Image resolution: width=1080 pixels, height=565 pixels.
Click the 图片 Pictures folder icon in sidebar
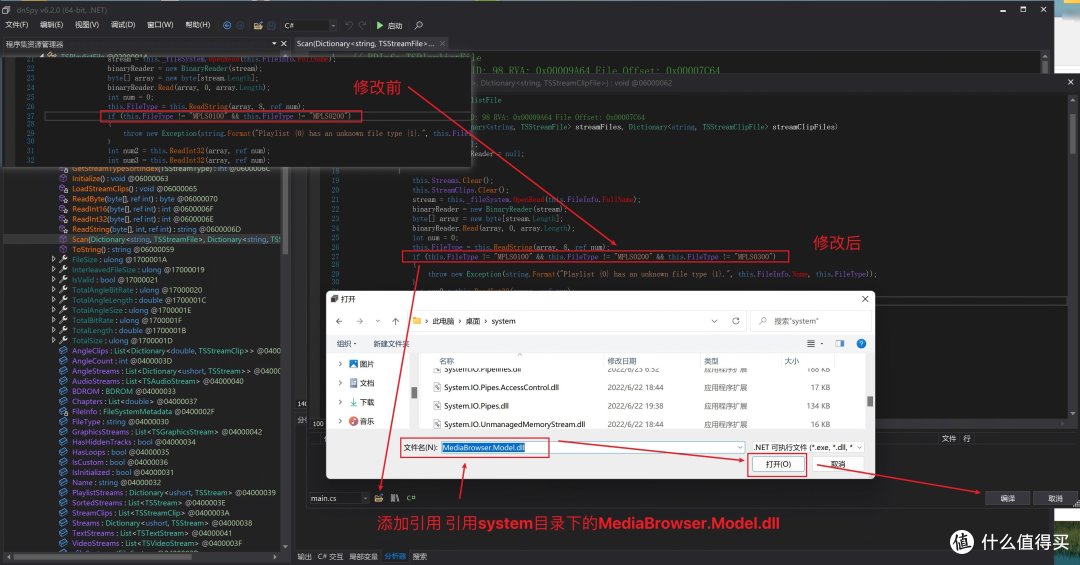coord(353,364)
